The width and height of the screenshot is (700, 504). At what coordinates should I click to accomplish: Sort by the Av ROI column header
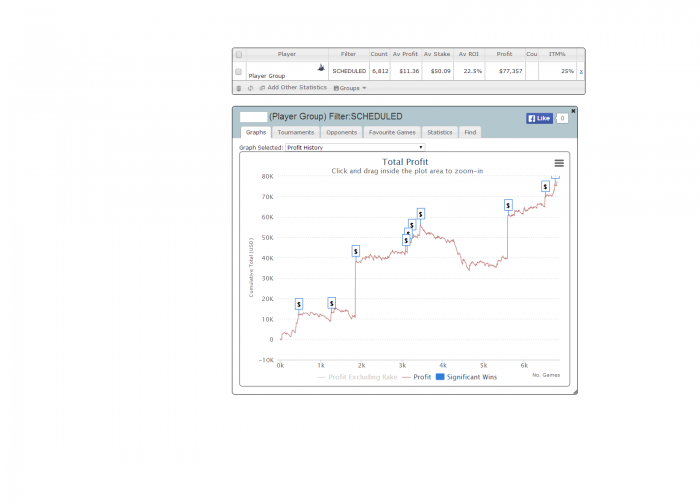coord(469,54)
